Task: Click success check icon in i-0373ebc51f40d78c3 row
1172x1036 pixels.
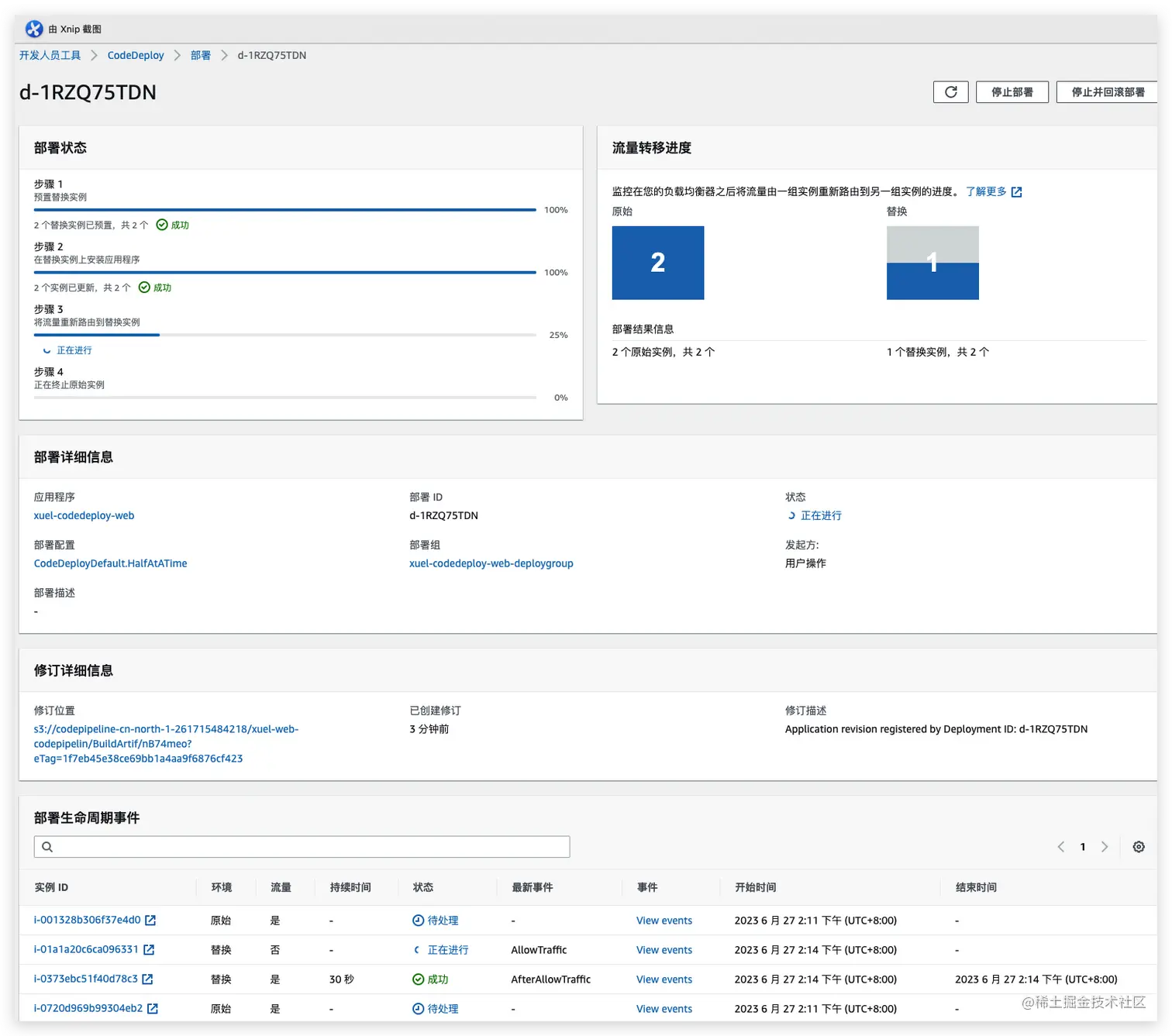Action: coord(418,979)
